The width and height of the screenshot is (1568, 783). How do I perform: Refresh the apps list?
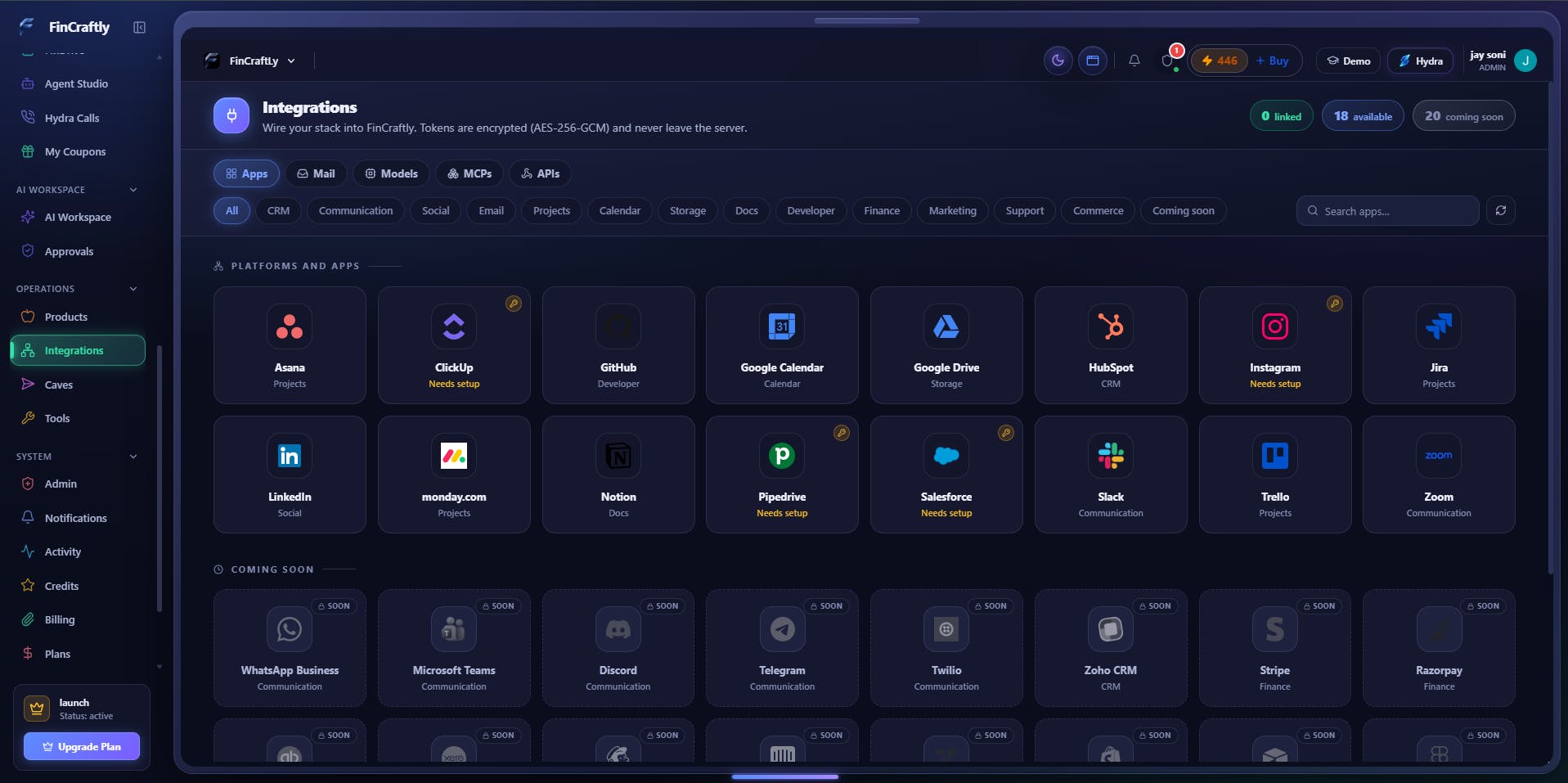(x=1501, y=210)
